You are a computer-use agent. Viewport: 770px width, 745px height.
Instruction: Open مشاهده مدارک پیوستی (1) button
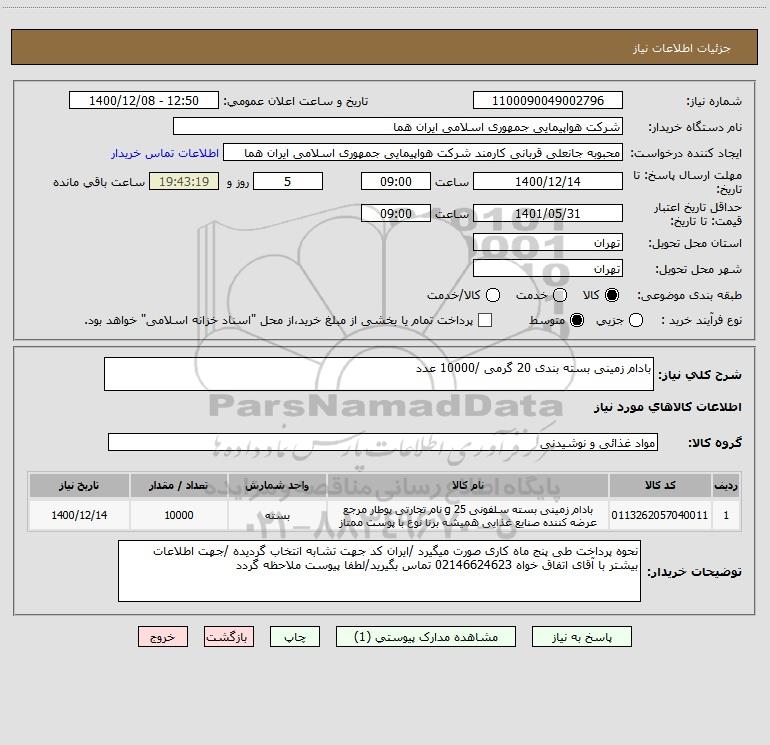(426, 637)
